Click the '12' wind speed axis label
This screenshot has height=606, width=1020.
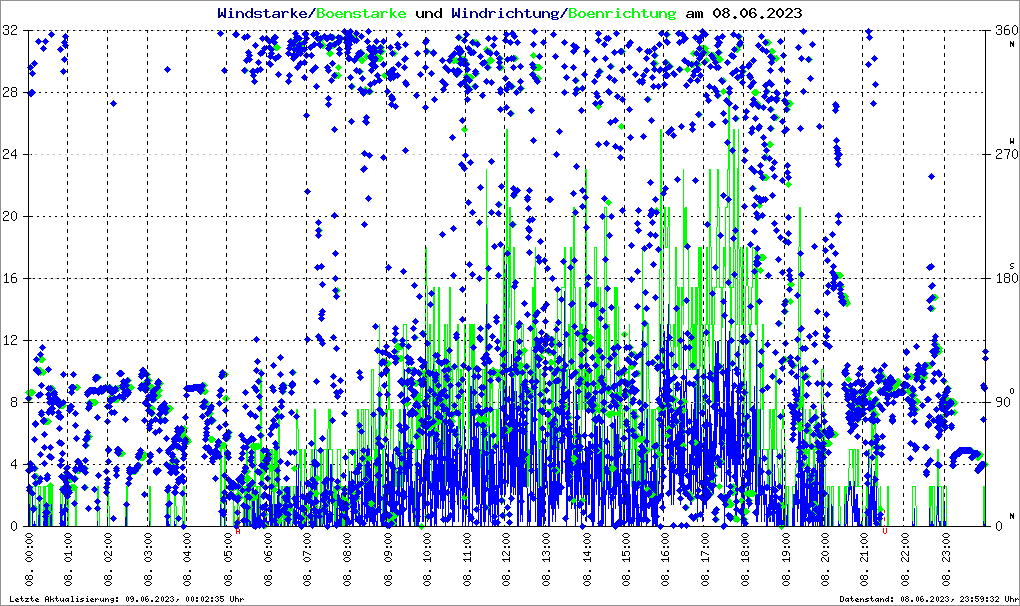pos(10,340)
